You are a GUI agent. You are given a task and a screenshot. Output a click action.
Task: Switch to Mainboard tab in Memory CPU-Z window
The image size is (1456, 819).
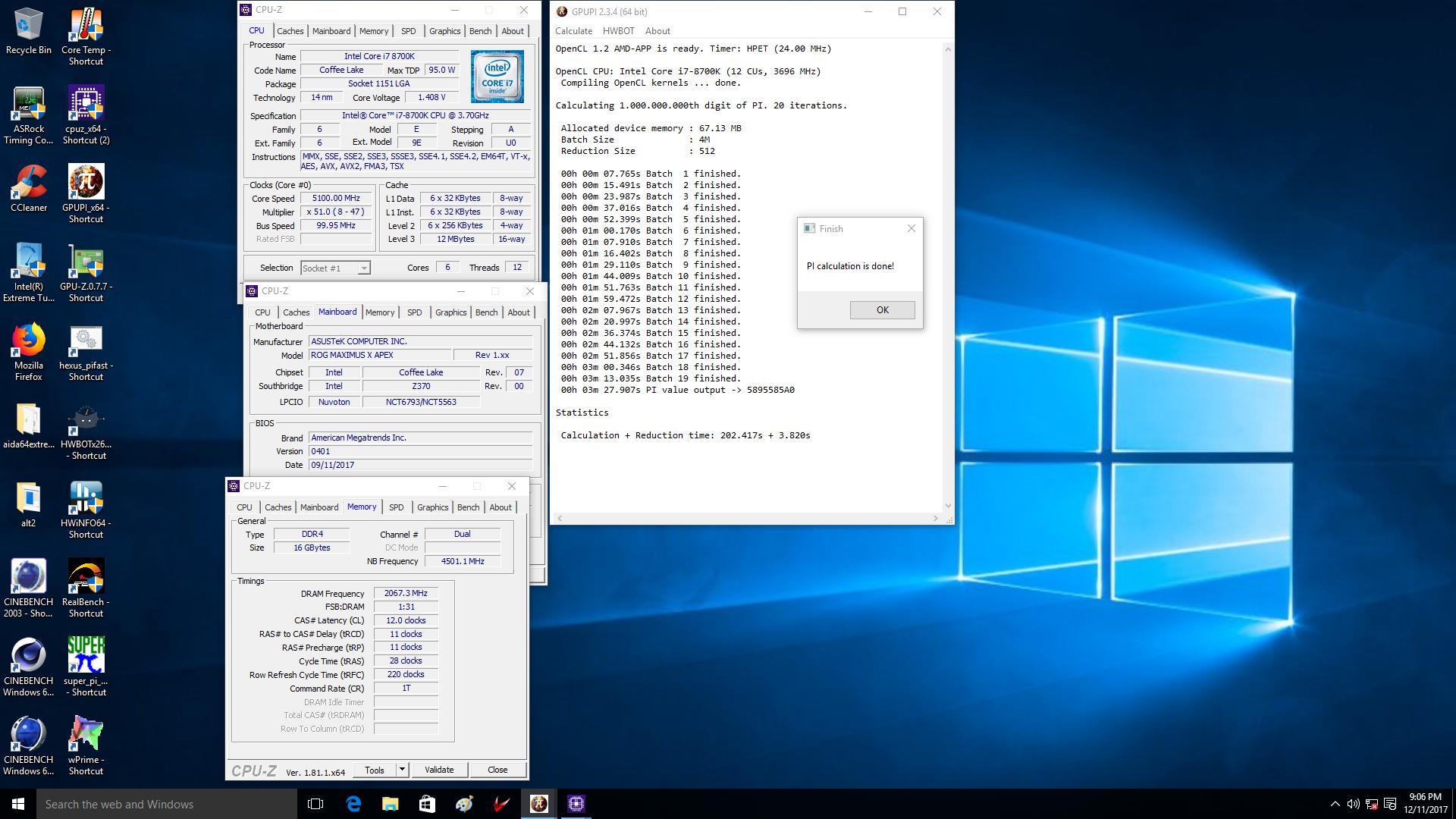(319, 507)
